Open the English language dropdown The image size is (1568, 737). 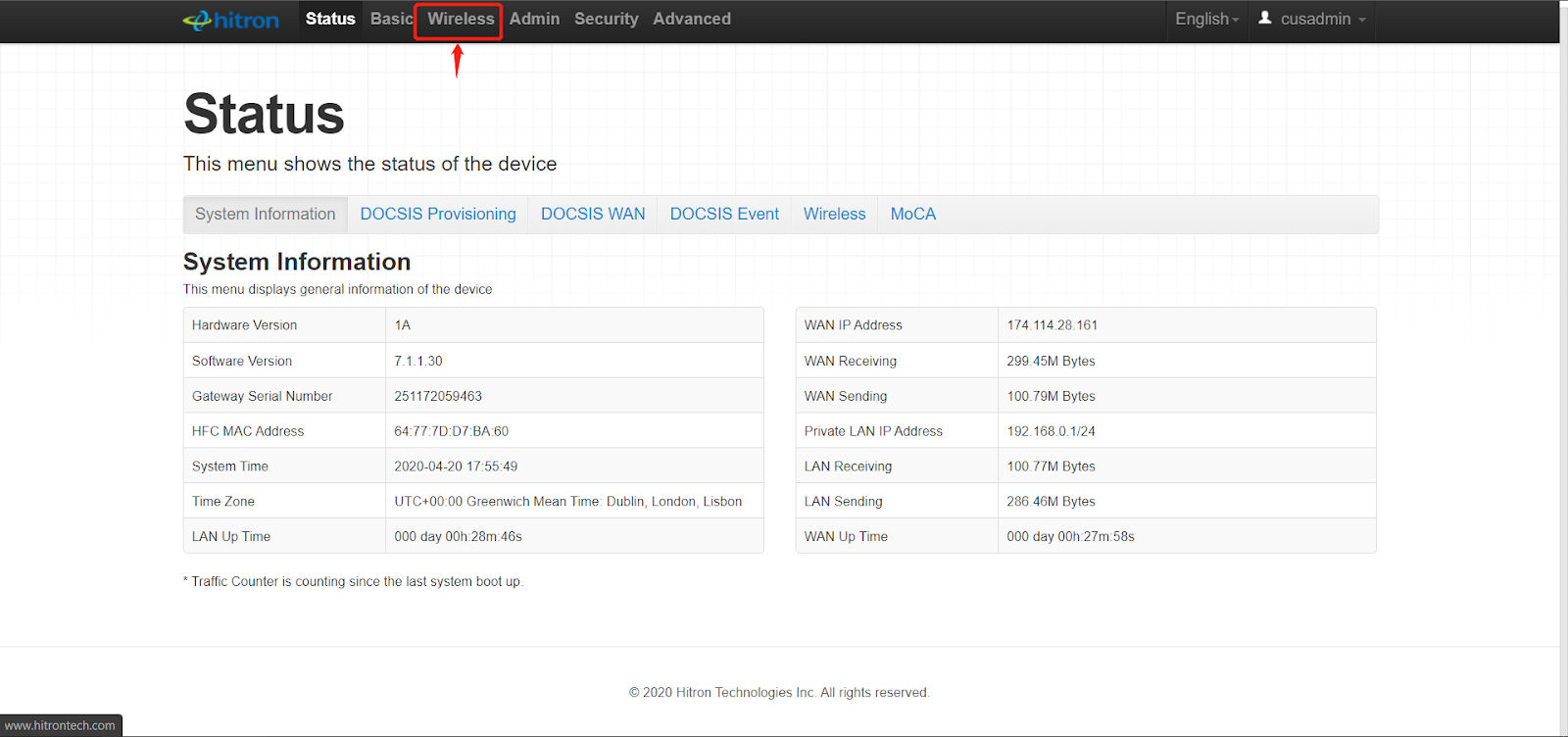[1207, 19]
